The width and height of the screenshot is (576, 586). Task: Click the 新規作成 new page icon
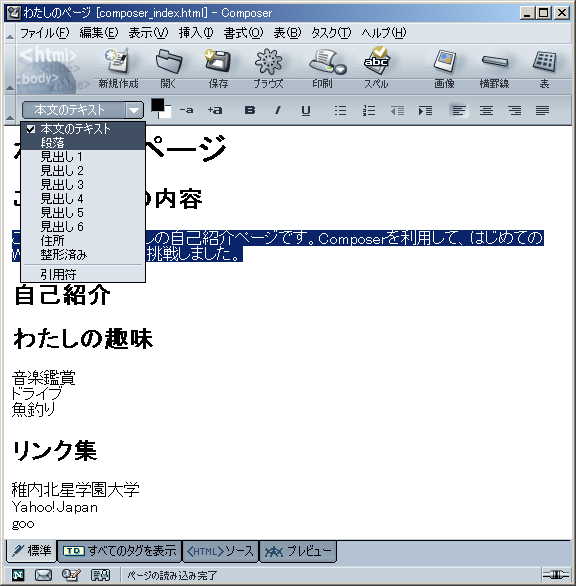[118, 67]
